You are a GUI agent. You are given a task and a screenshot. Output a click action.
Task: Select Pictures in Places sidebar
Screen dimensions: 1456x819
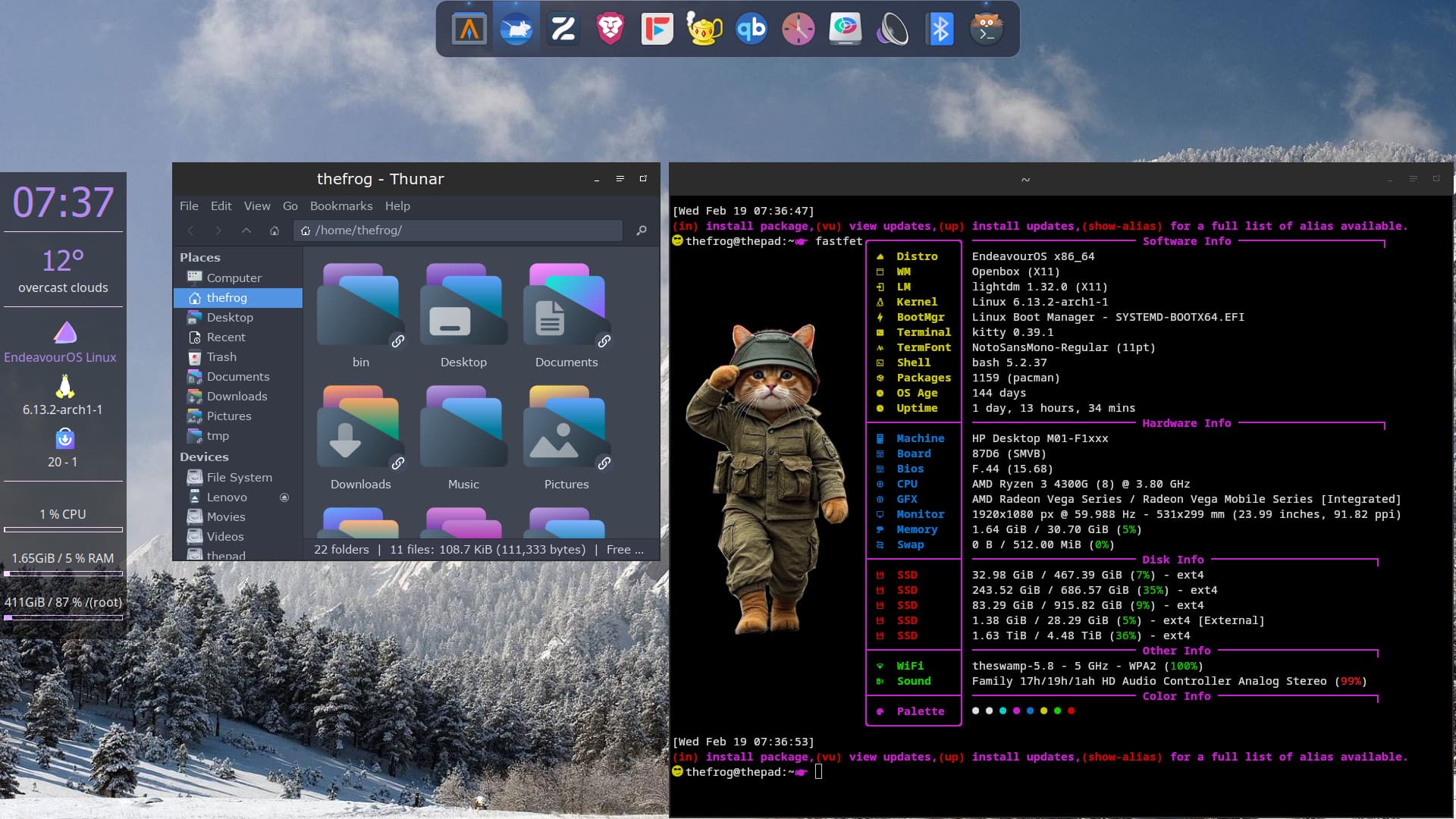pos(238,416)
